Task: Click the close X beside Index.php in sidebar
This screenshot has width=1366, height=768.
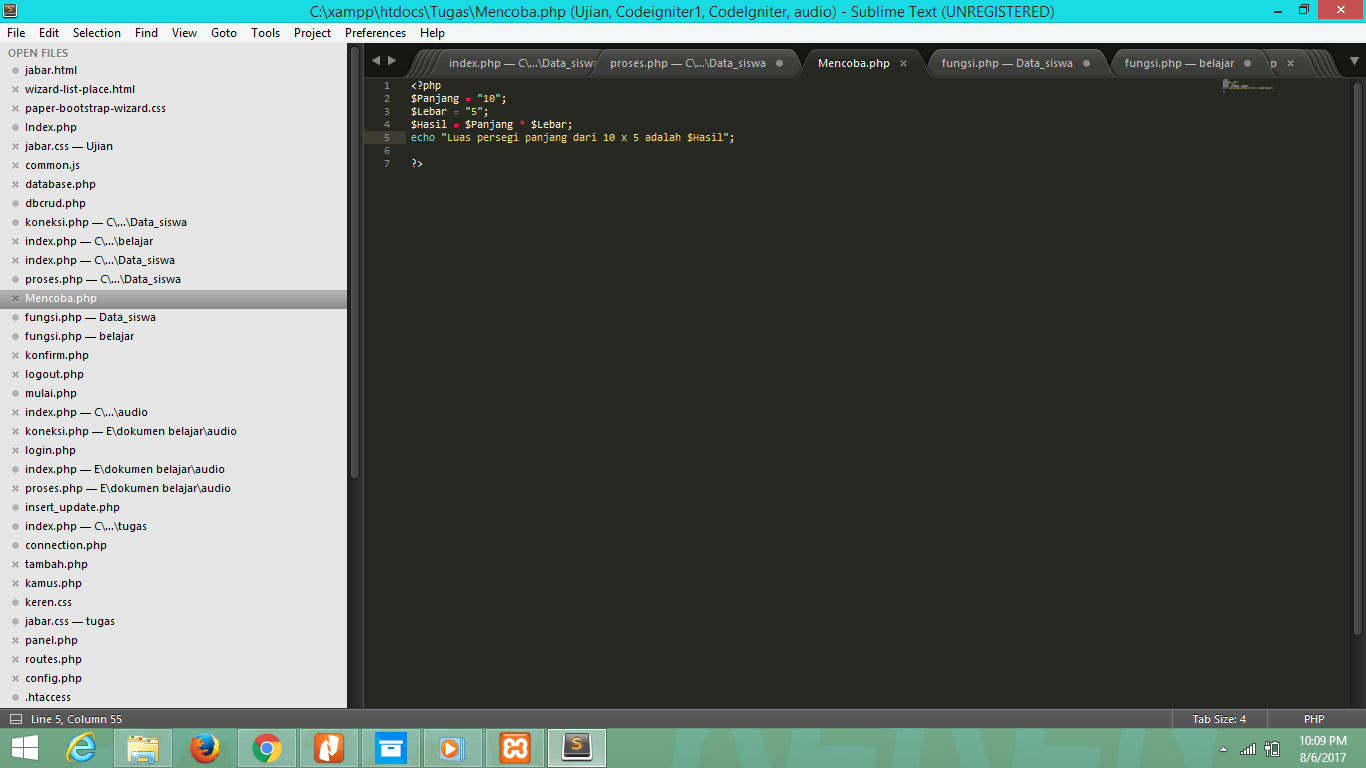Action: (x=13, y=127)
